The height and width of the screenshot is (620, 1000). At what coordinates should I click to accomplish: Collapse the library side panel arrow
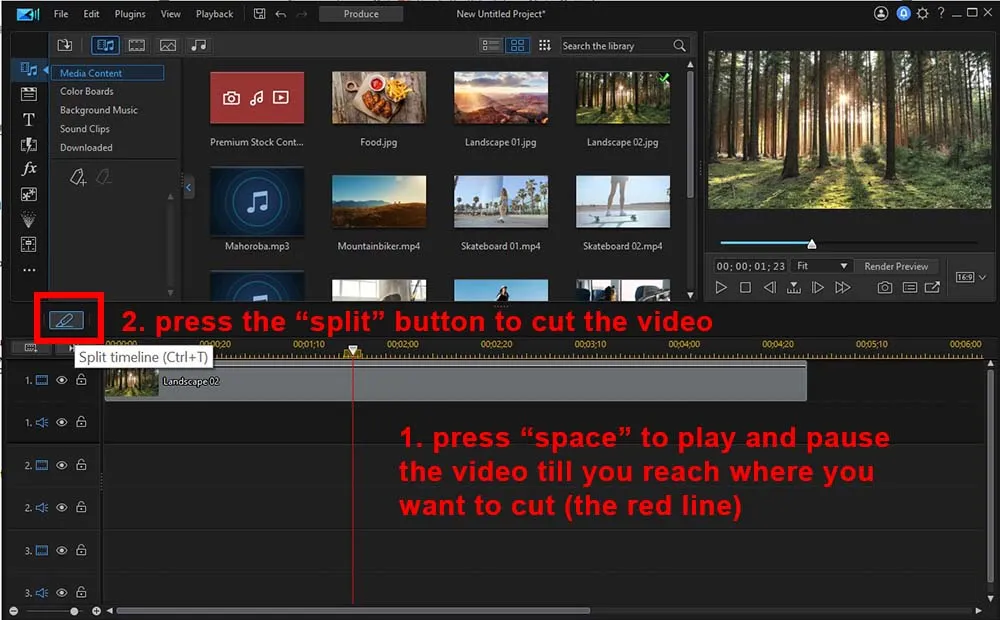click(189, 187)
